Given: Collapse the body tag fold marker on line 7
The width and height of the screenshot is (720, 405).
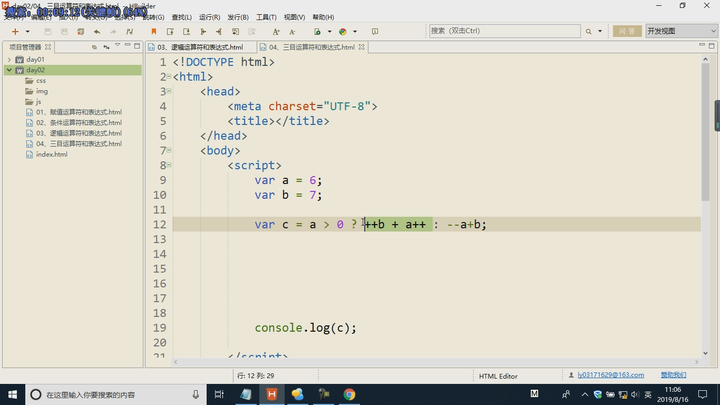Looking at the screenshot, I should click(169, 150).
